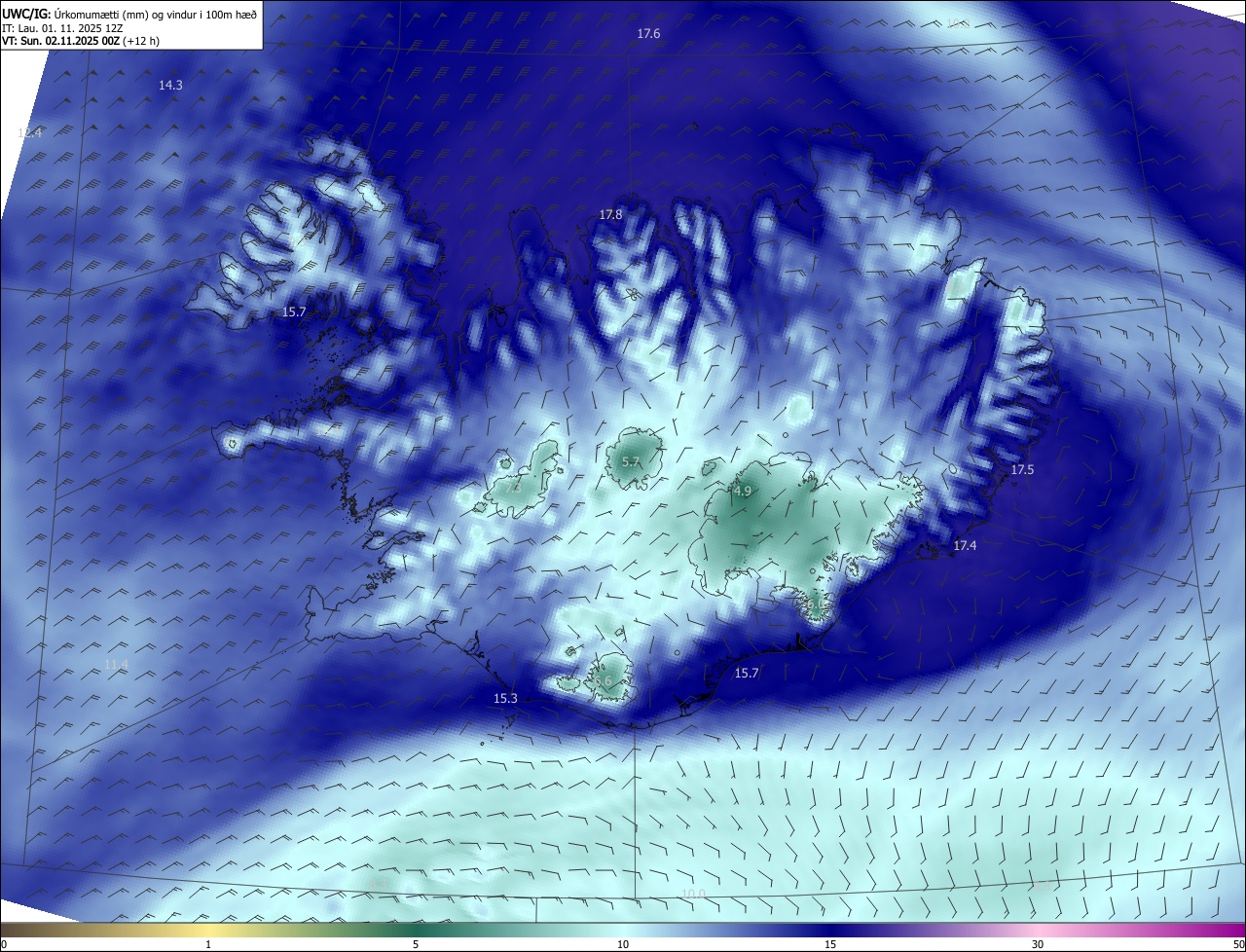Click the 0 tick on the color scale
Viewport: 1246px width, 952px height.
[x=3, y=945]
